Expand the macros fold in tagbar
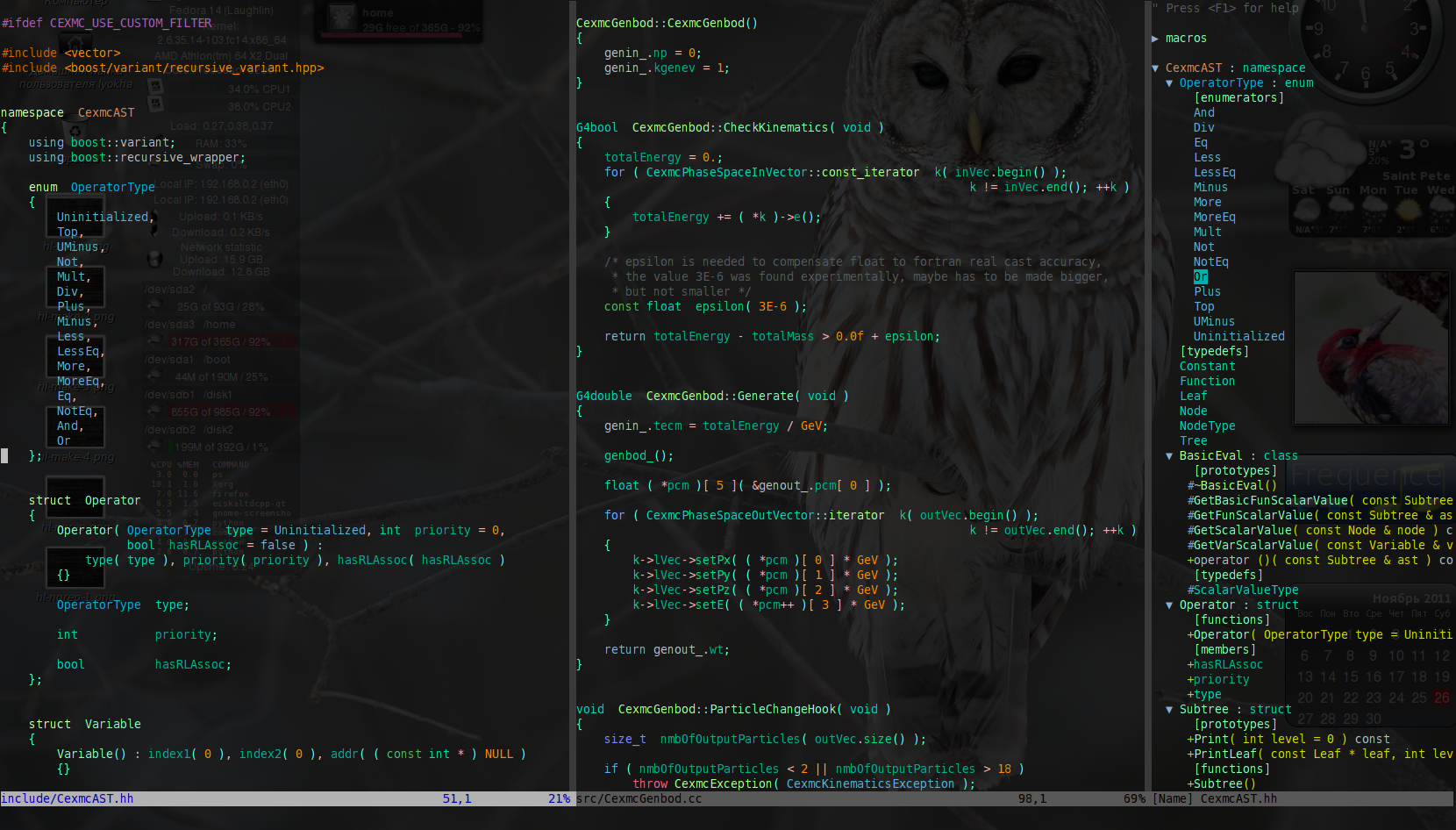This screenshot has height=830, width=1456. click(x=1155, y=38)
